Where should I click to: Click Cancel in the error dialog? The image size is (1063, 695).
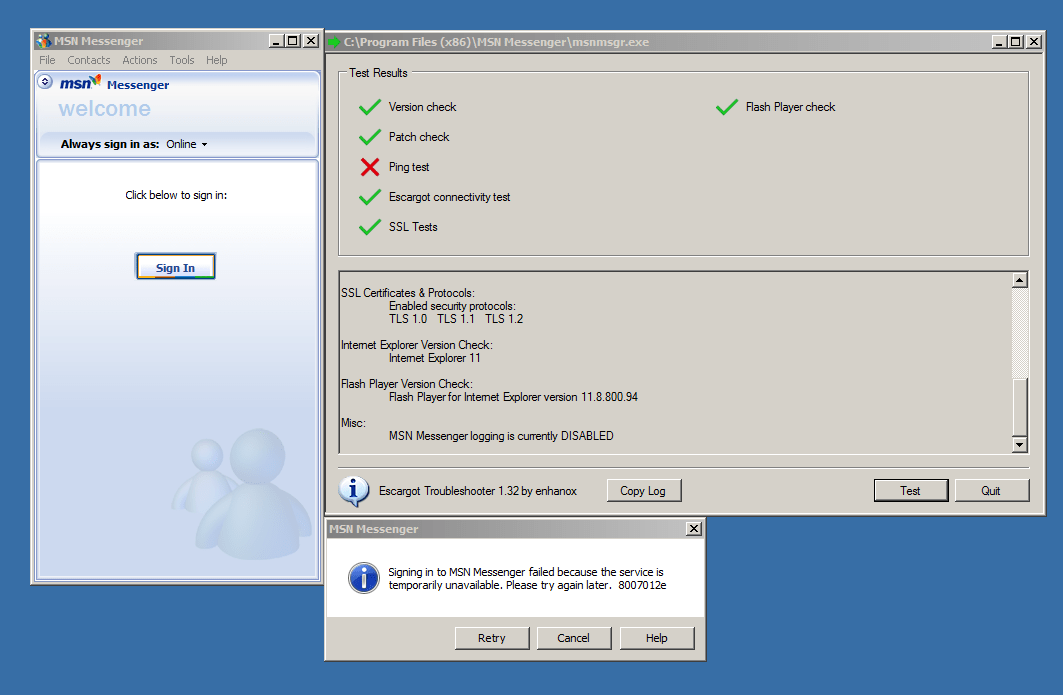[x=574, y=638]
